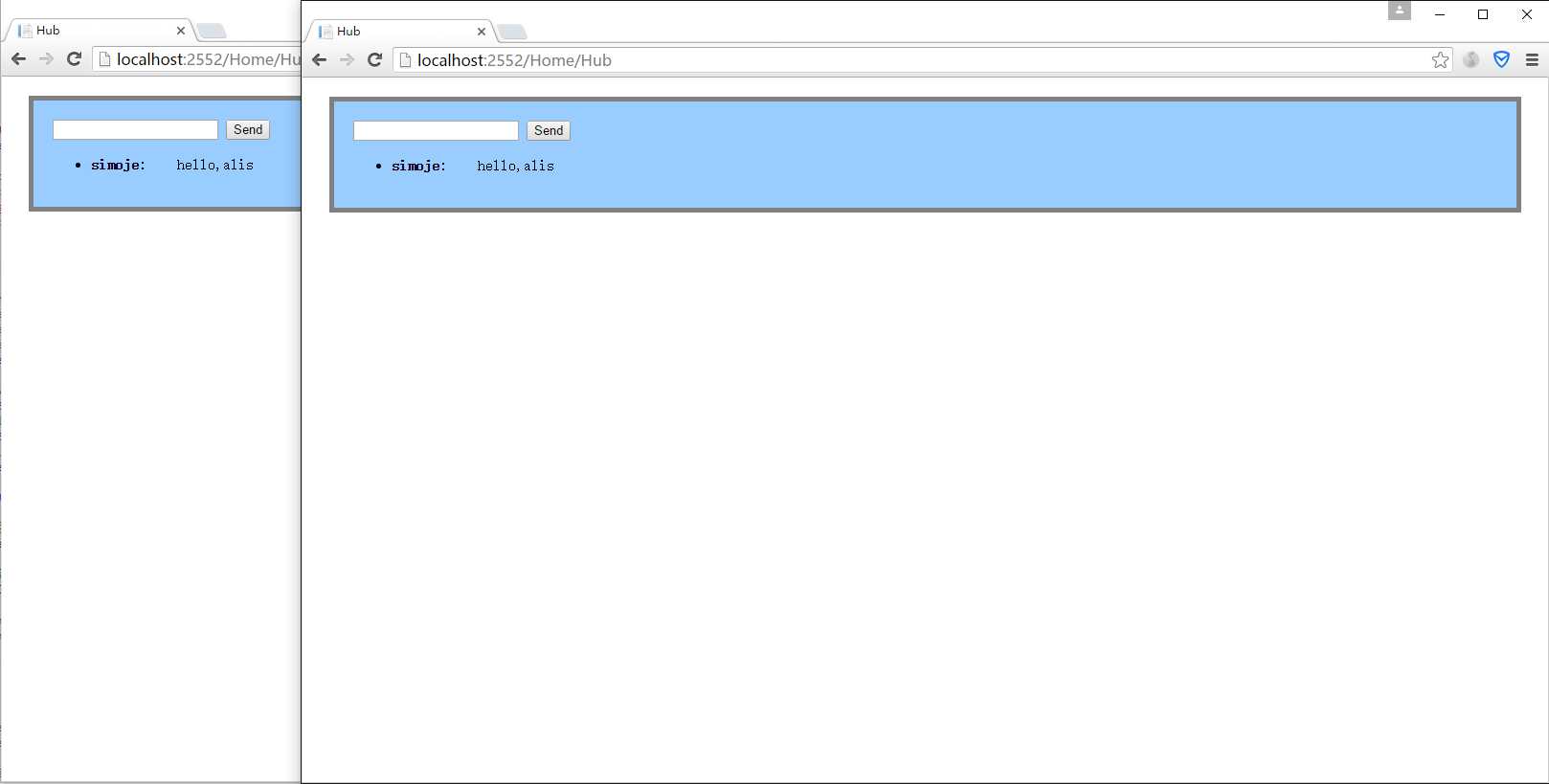Reload page in front Chrome window

point(375,60)
